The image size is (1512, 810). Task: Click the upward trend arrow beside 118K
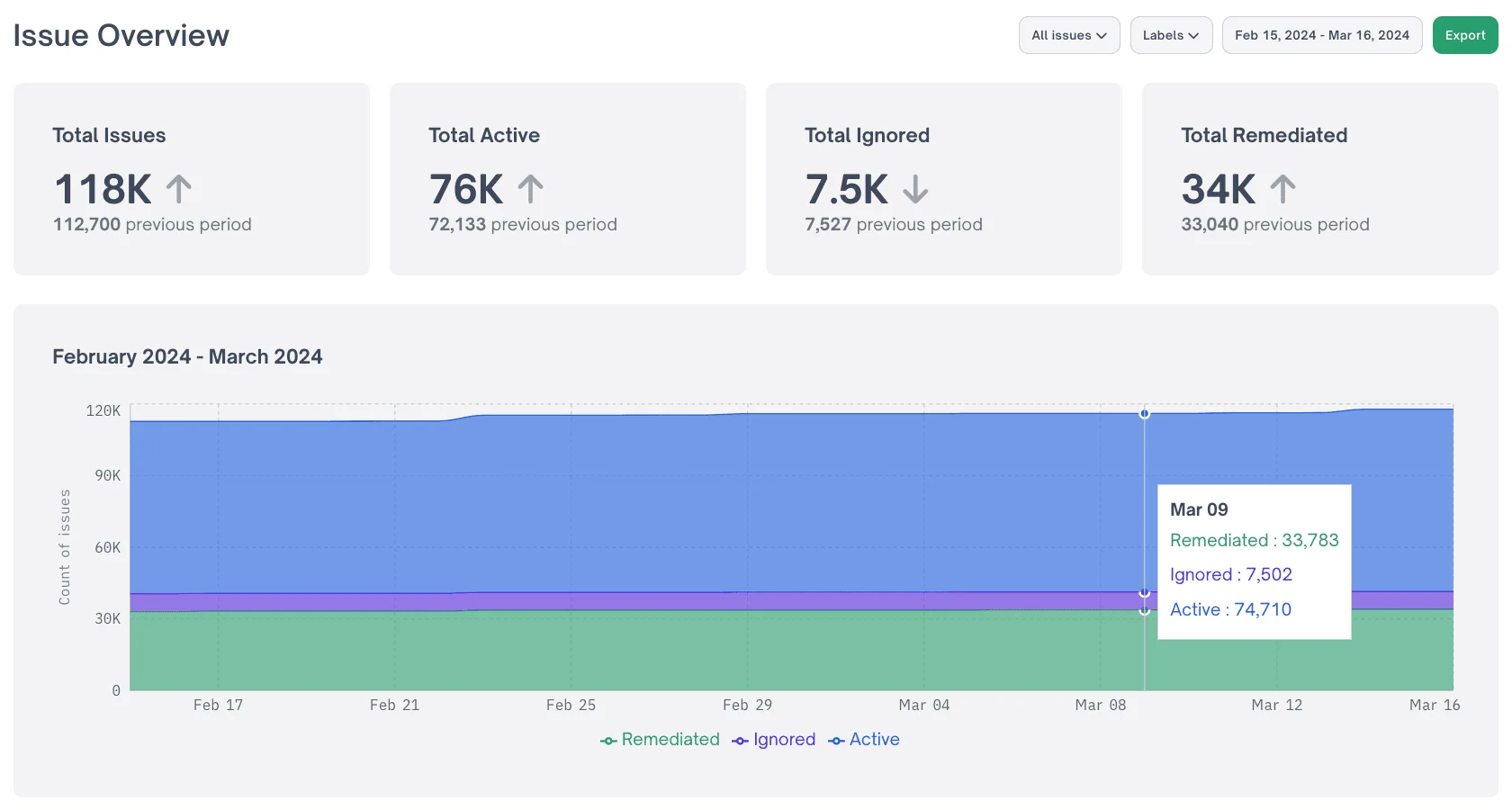click(x=177, y=188)
